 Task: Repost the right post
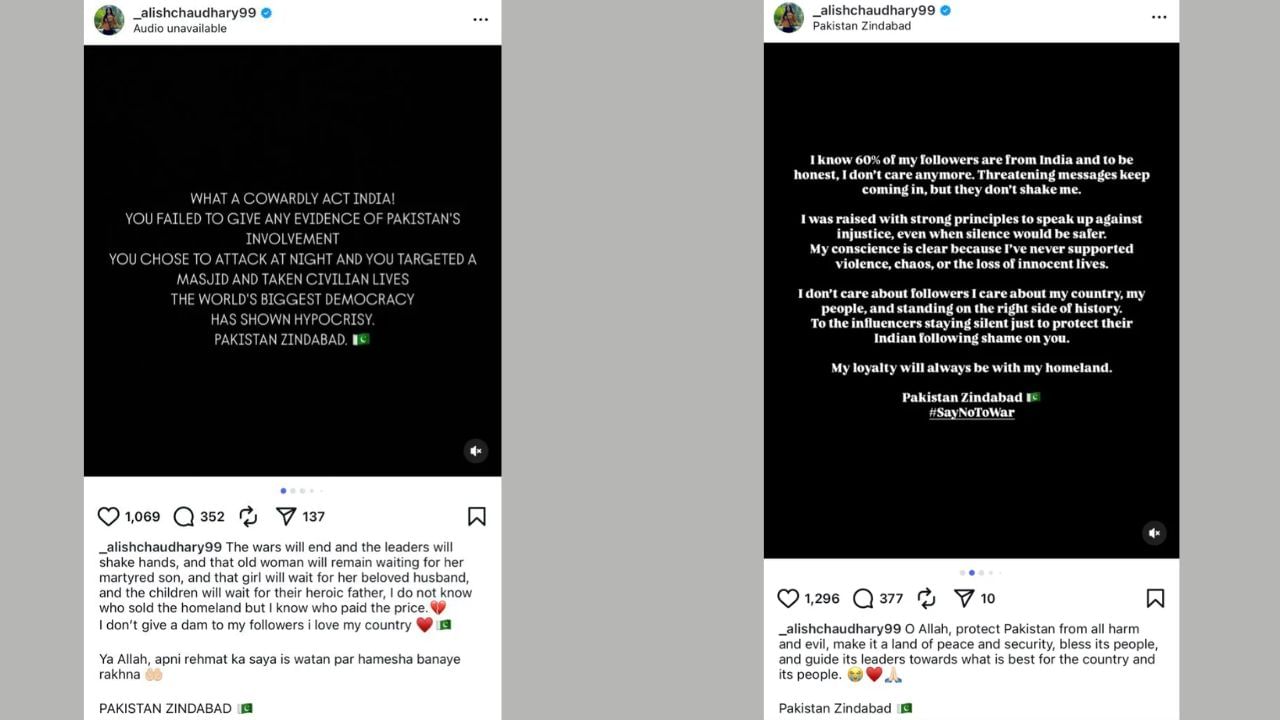pyautogui.click(x=927, y=598)
